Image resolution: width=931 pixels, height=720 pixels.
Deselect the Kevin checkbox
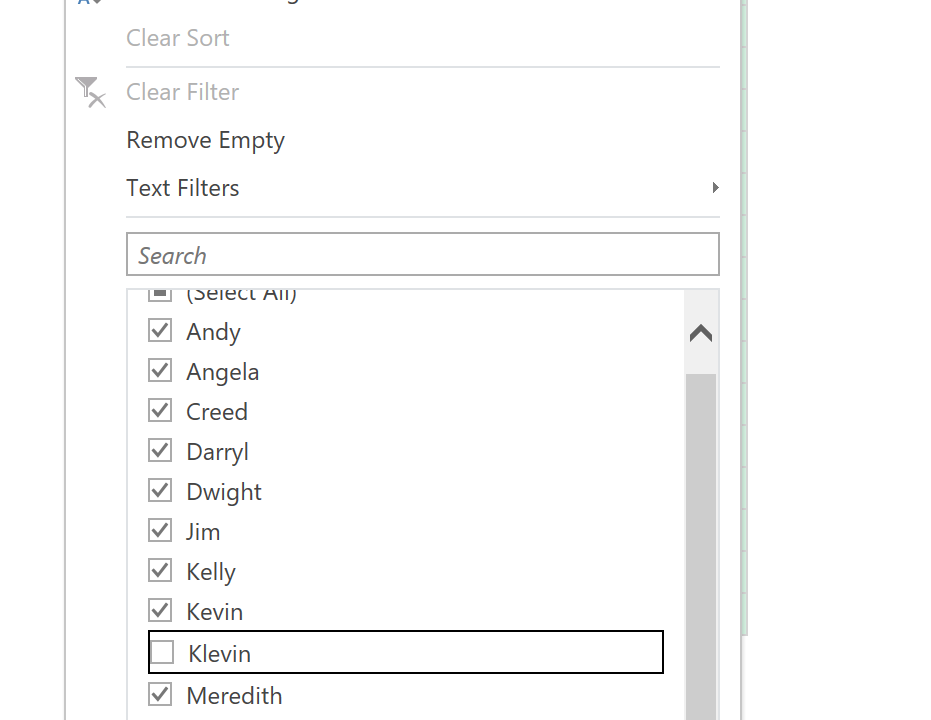tap(160, 611)
